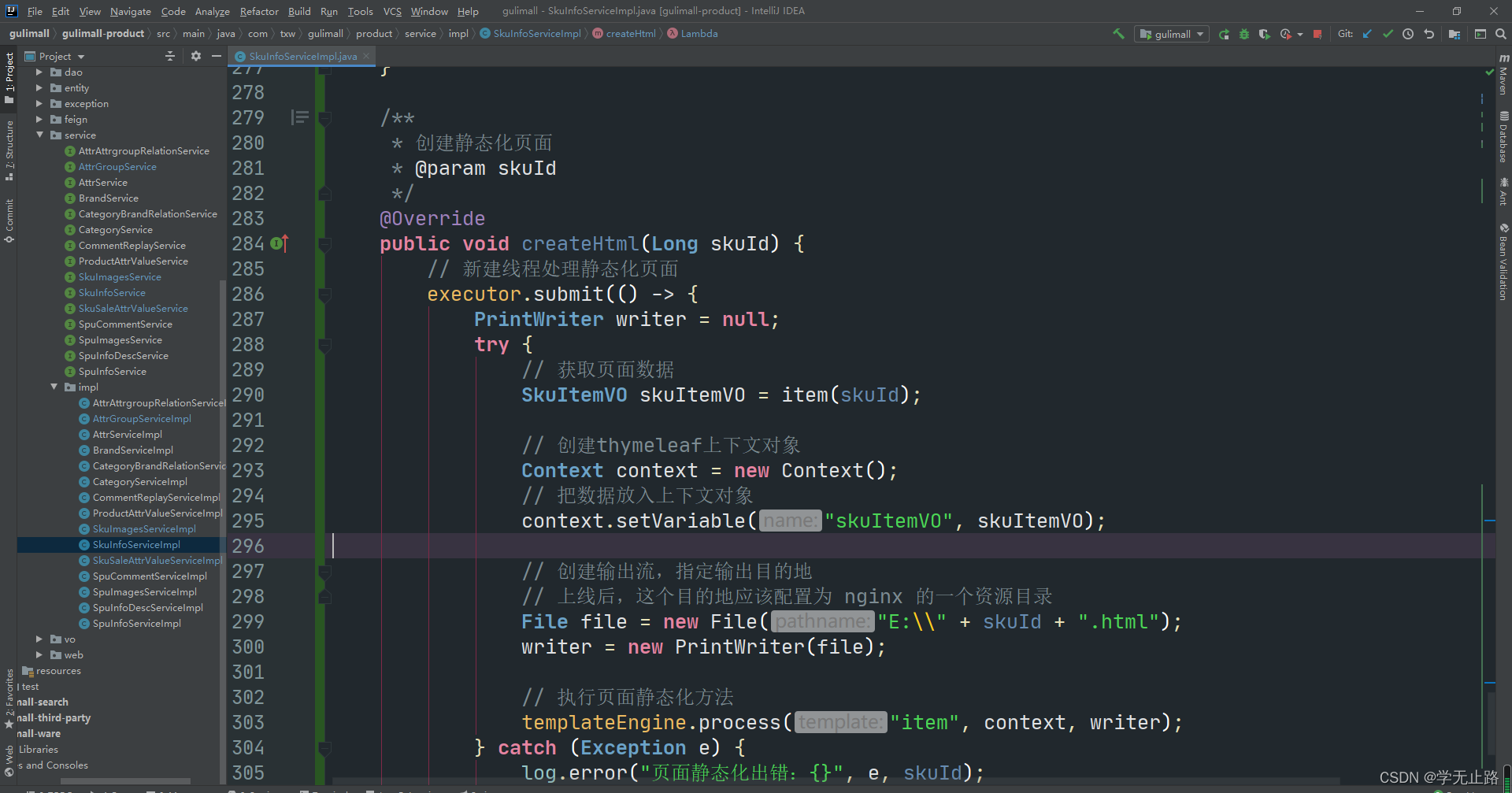The image size is (1512, 793).
Task: Open Search Everywhere magnifier icon
Action: (1500, 34)
